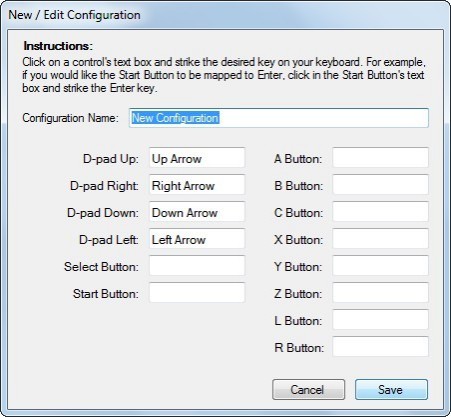Click the New / Edit Configuration title bar
Image resolution: width=451 pixels, height=417 pixels.
[x=225, y=15]
